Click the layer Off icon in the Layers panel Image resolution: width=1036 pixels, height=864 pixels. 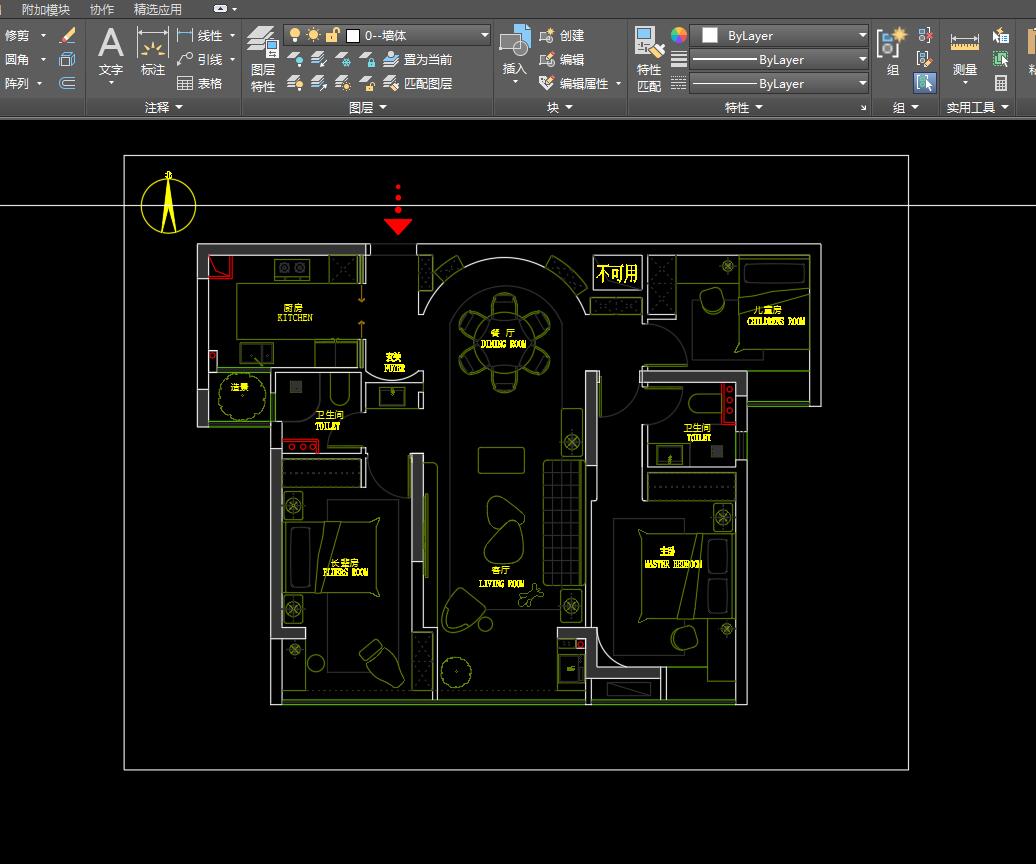295,60
